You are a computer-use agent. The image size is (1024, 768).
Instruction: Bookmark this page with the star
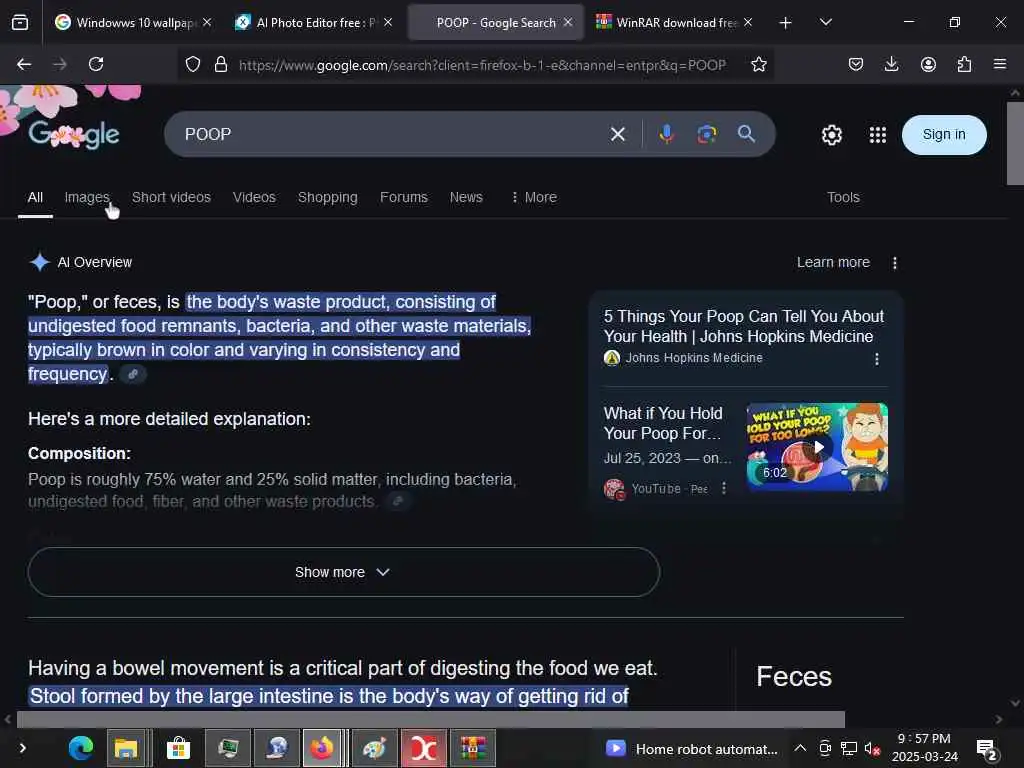(x=758, y=64)
